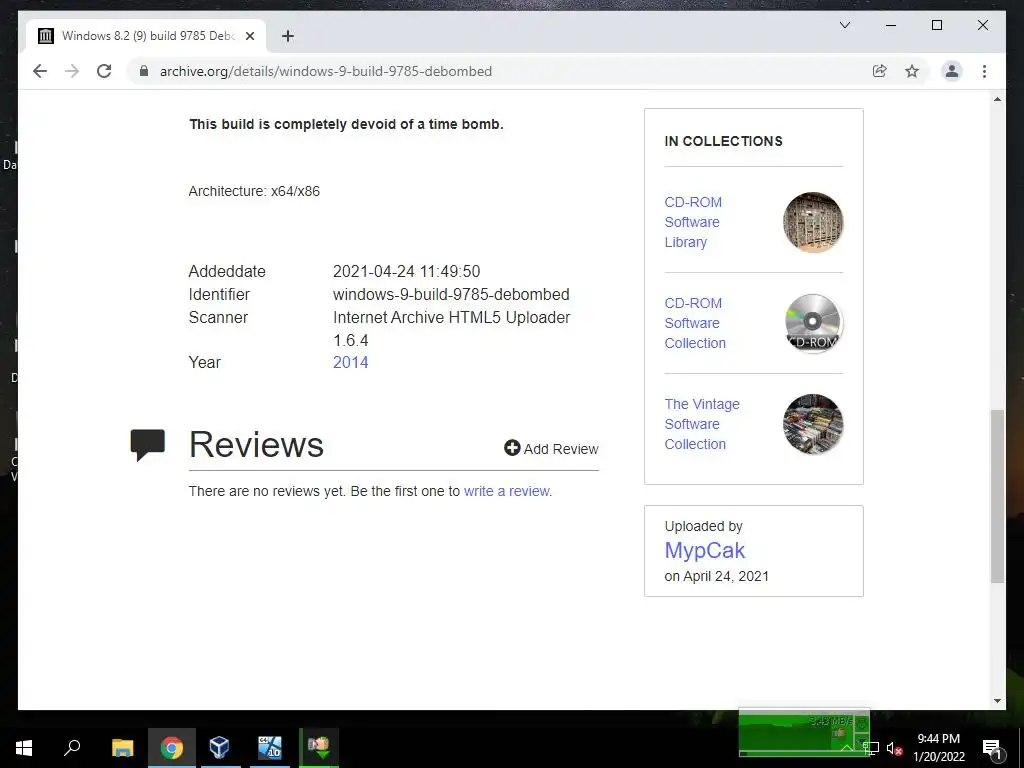Click the download manager taskbar icon
The width and height of the screenshot is (1024, 768).
[319, 748]
